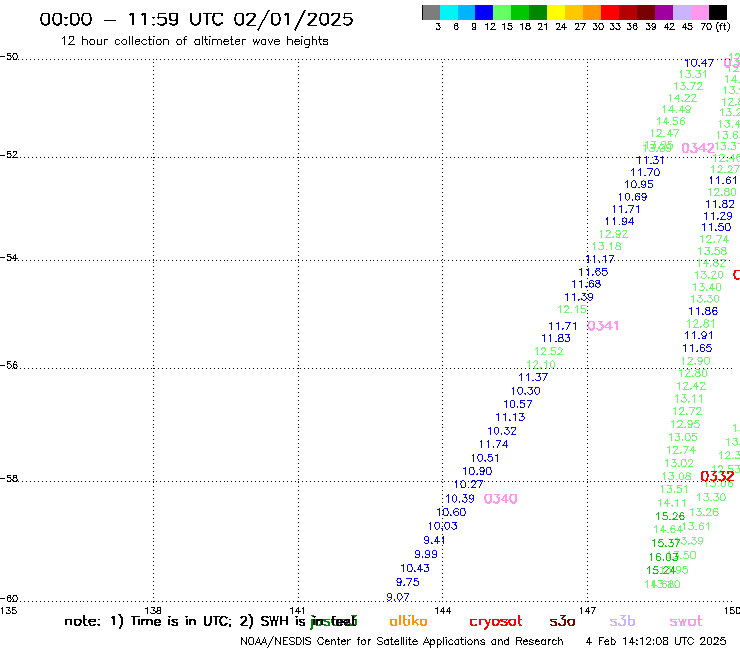Click the wave height value '11.39'

tap(579, 297)
